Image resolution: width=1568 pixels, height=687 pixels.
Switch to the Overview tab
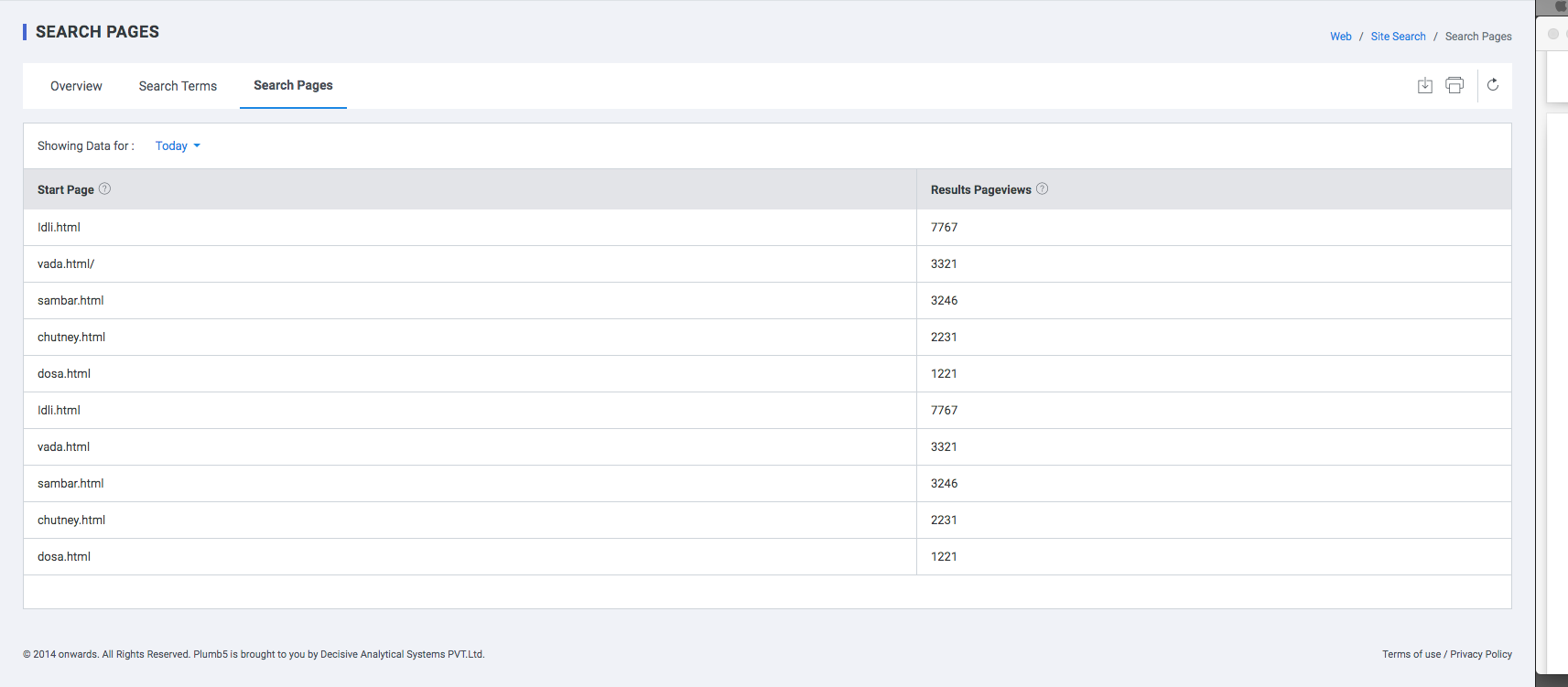[76, 86]
